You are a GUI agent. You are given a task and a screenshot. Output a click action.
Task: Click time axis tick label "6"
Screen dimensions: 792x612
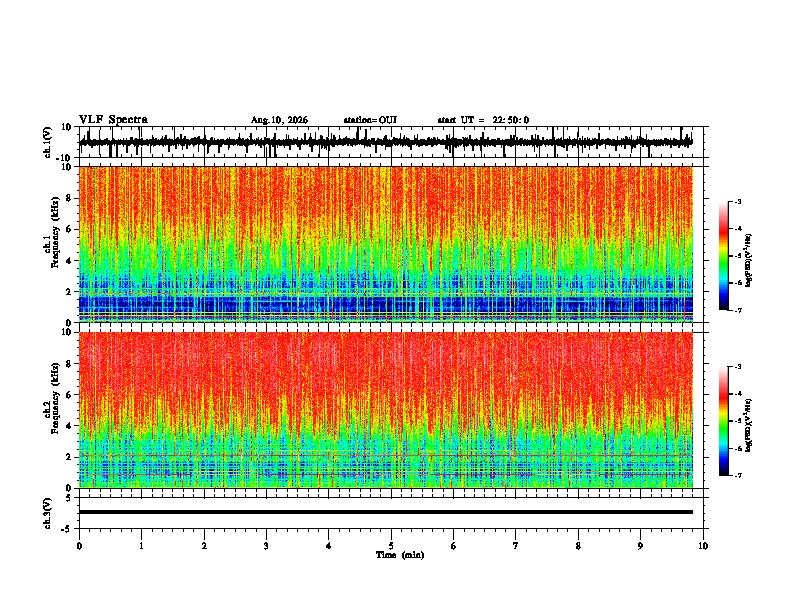454,546
